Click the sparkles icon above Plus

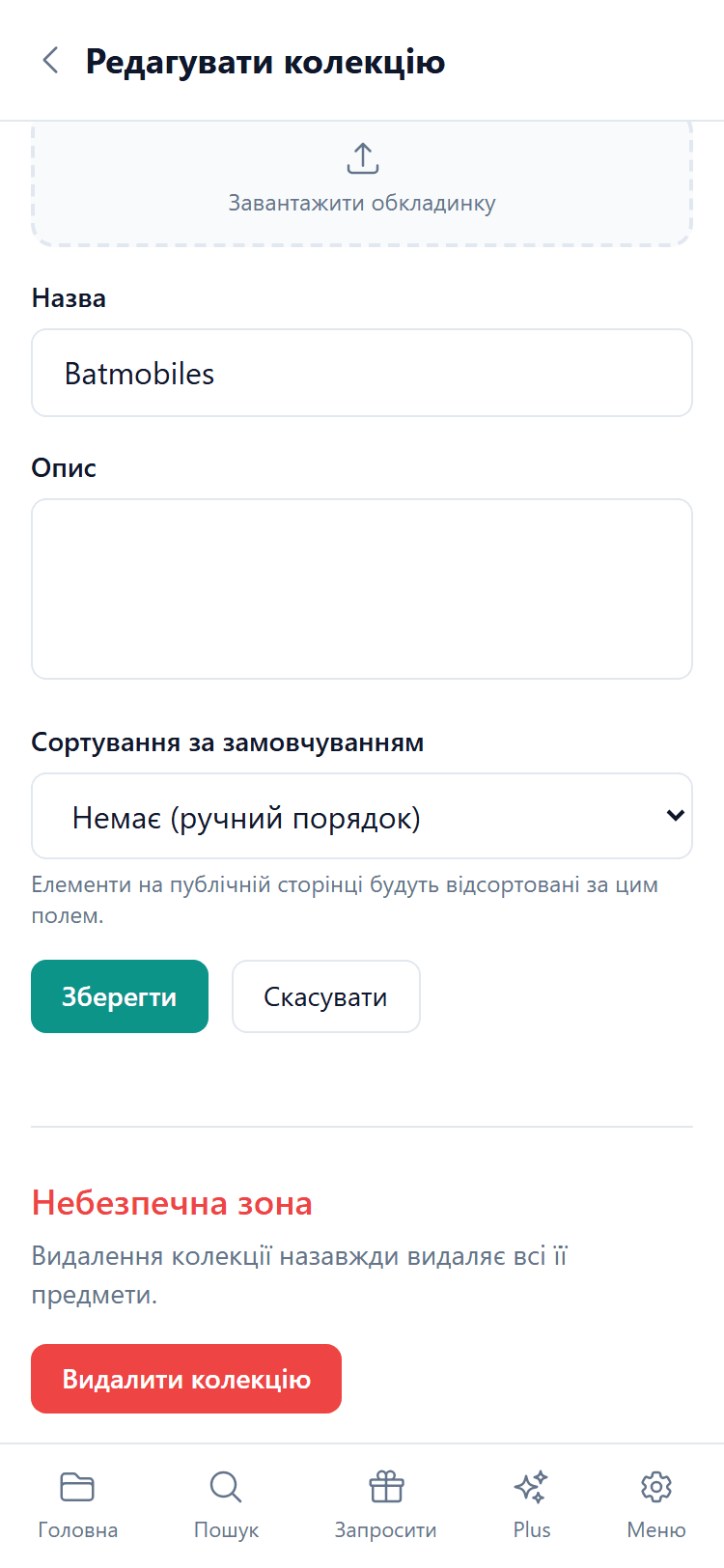coord(530,1488)
